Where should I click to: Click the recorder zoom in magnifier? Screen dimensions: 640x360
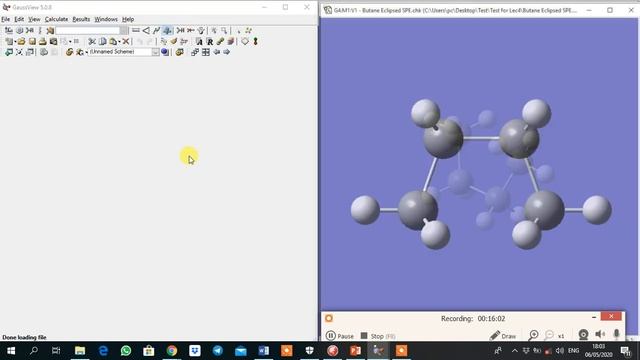point(533,336)
